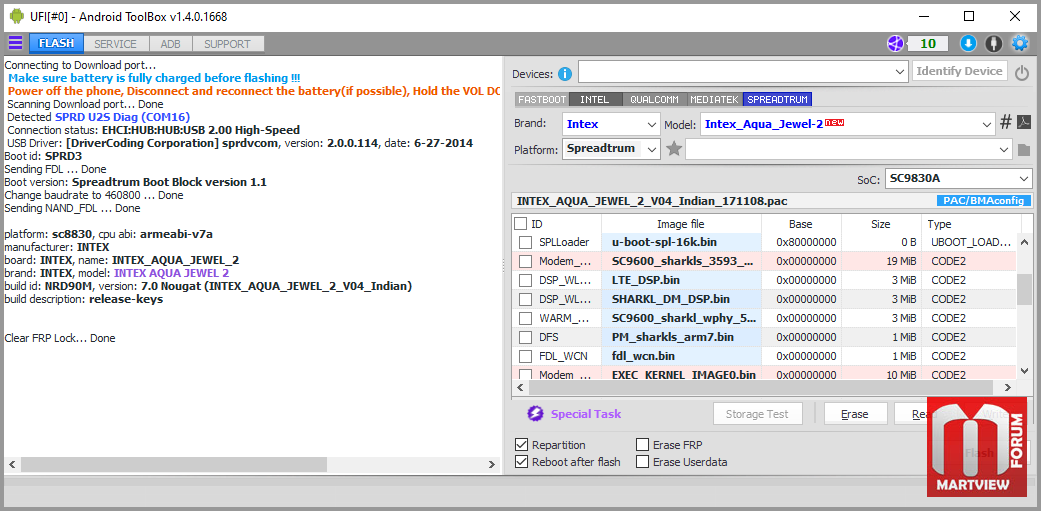Screen dimensions: 1041x511
Task: Check the WARM partition row checkbox
Action: [x=525, y=318]
